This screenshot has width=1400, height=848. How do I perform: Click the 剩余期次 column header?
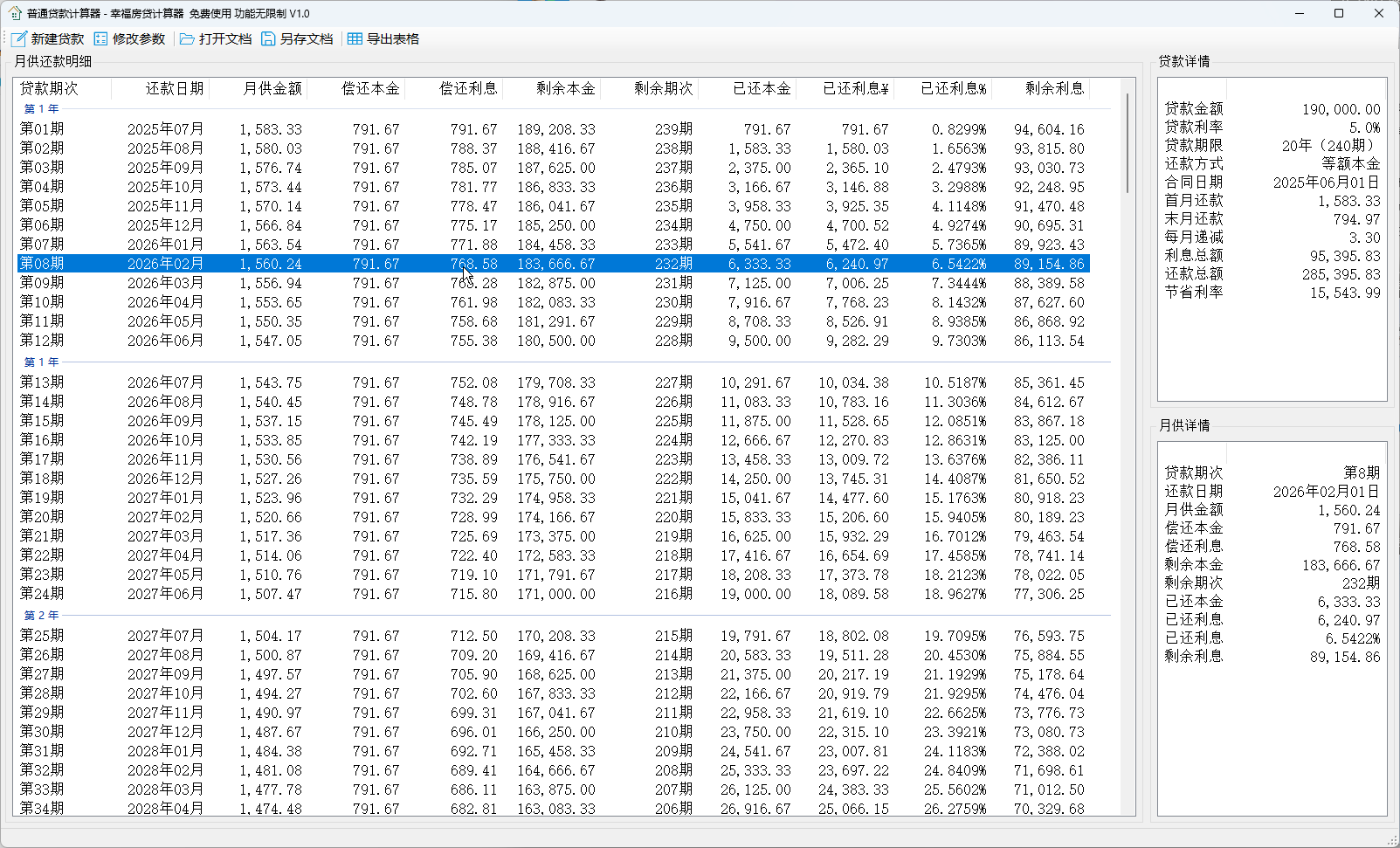650,88
